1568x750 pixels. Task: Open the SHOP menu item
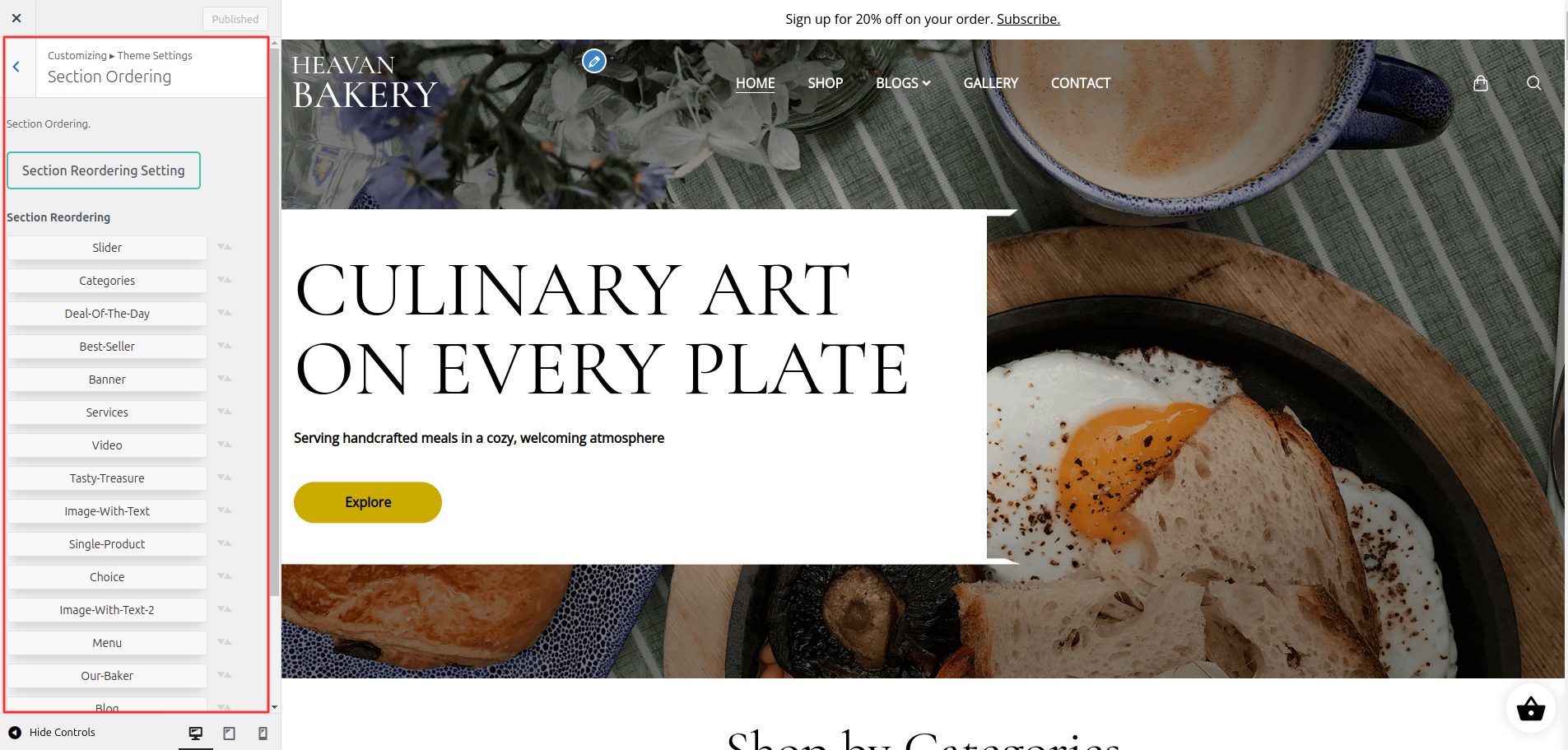pyautogui.click(x=826, y=83)
